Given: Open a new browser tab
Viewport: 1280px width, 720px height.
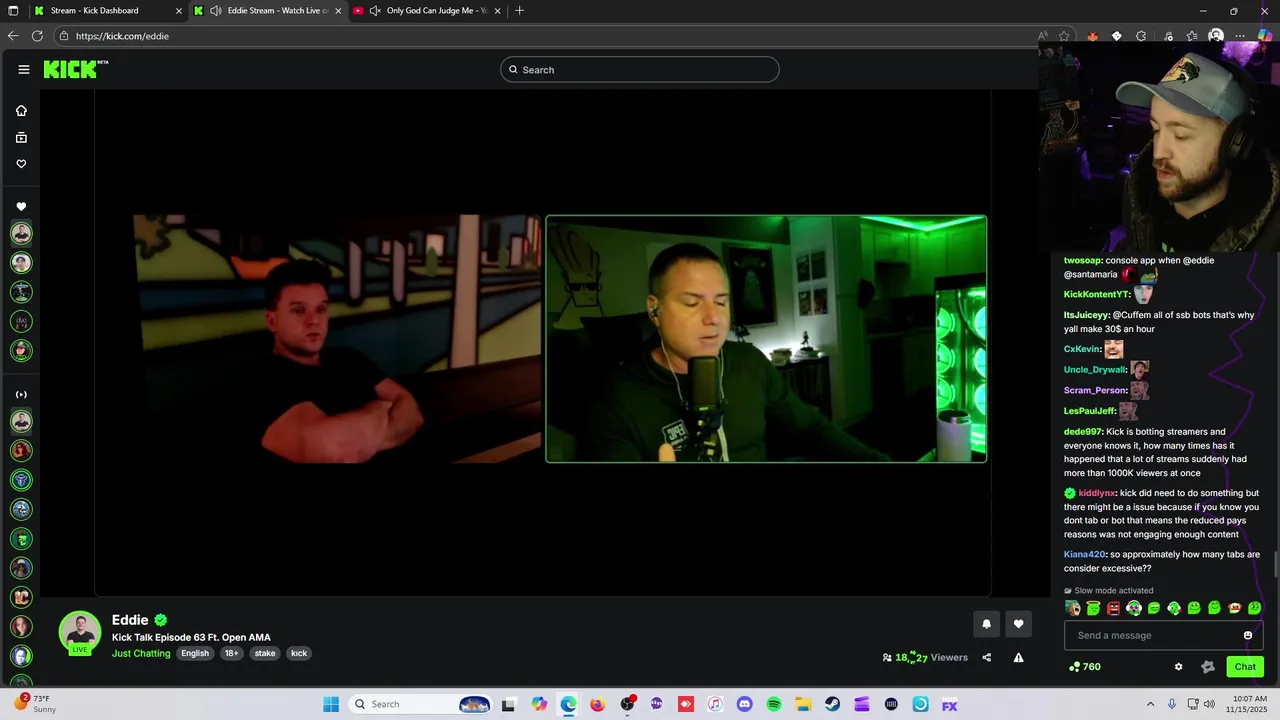Looking at the screenshot, I should coord(519,11).
